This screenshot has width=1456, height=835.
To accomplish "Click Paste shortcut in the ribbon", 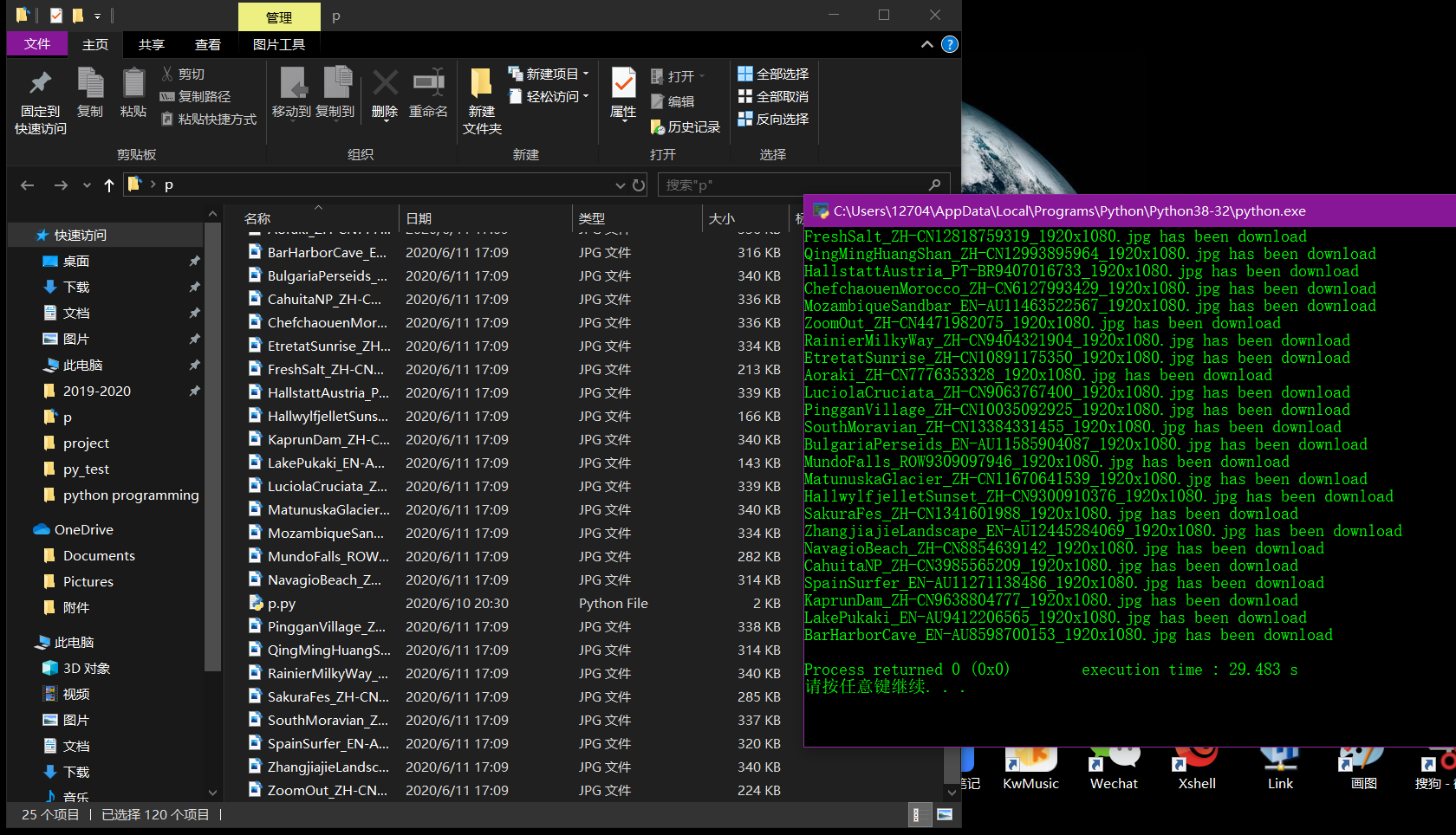I will [x=208, y=120].
